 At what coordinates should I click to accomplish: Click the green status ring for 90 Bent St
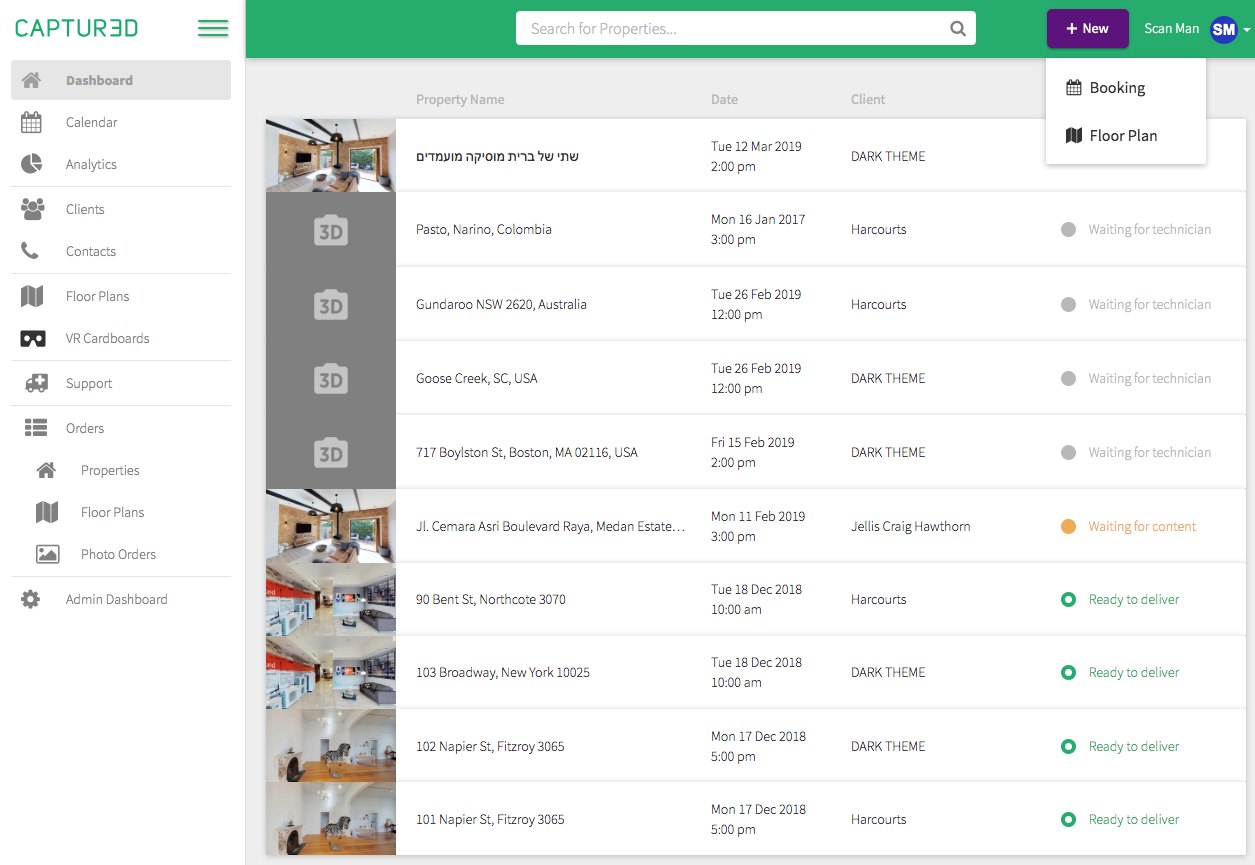pyautogui.click(x=1068, y=599)
